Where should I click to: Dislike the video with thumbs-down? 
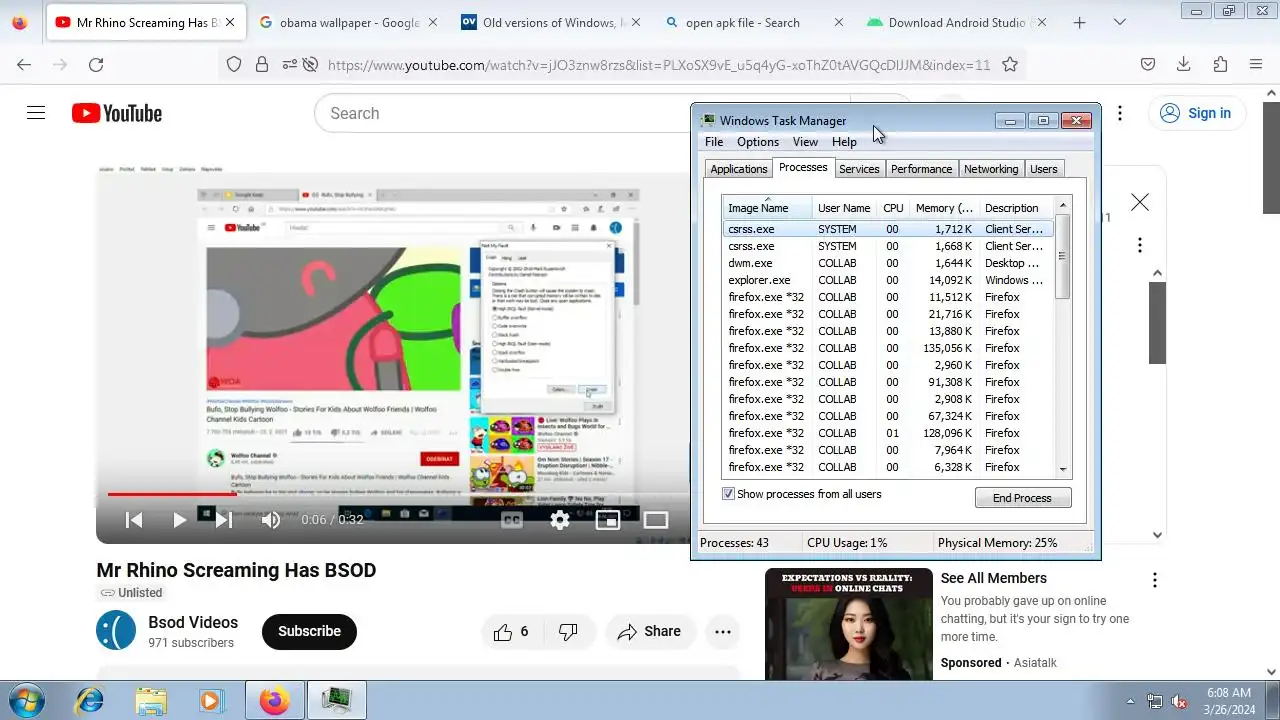(568, 631)
